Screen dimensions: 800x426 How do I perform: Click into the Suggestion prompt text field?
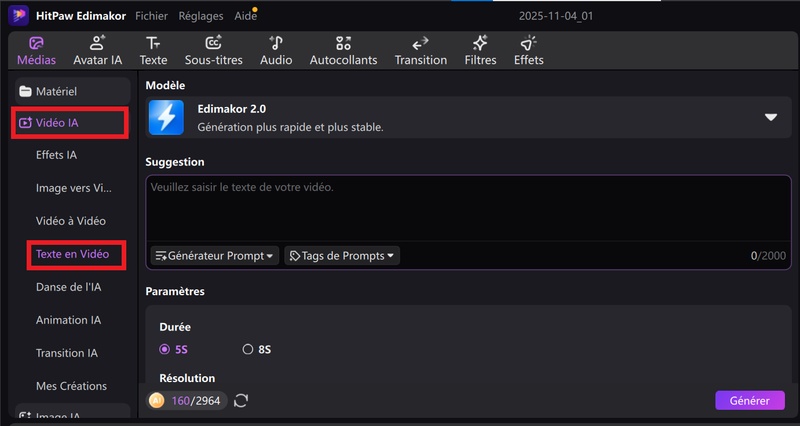pos(468,208)
